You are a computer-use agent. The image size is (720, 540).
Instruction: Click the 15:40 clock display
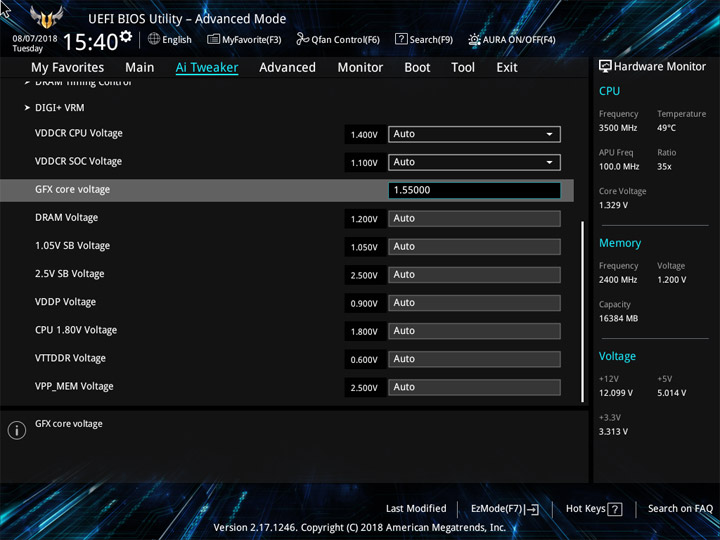(90, 42)
